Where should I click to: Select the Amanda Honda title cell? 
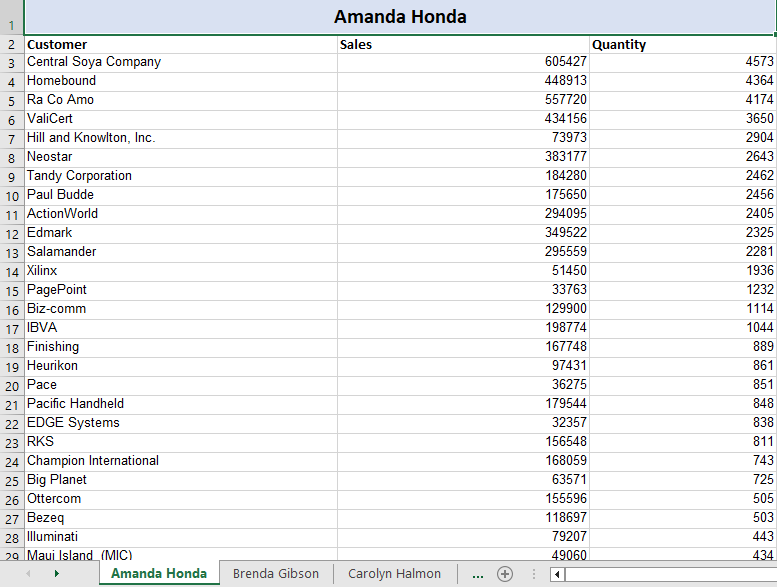click(400, 17)
